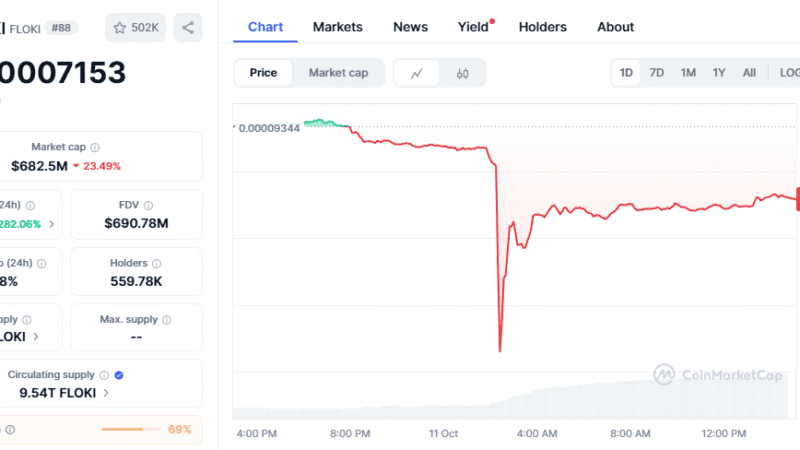Open the Markets tab

(x=338, y=27)
